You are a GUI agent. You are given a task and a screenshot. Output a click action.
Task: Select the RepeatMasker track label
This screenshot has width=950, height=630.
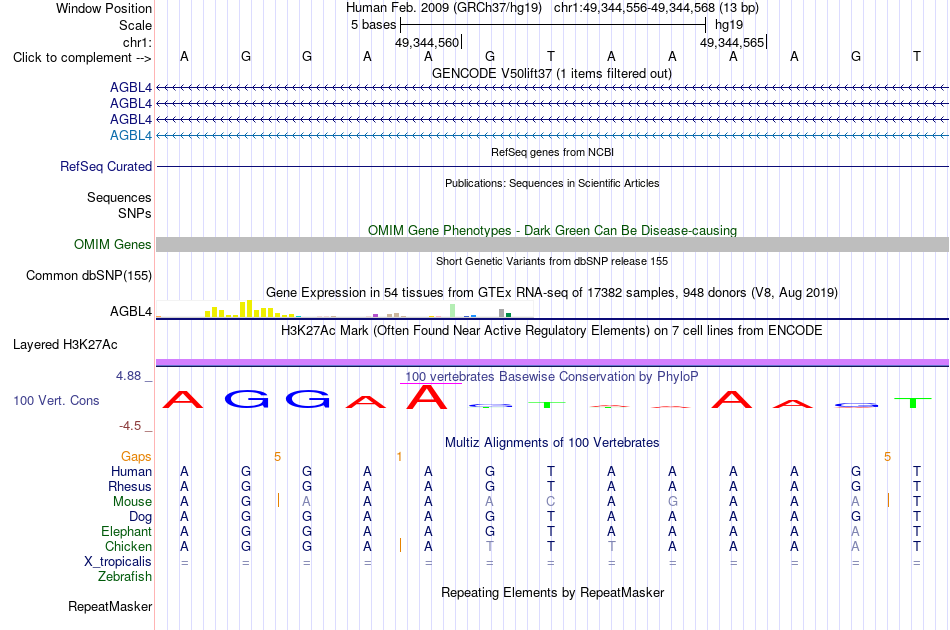(110, 606)
